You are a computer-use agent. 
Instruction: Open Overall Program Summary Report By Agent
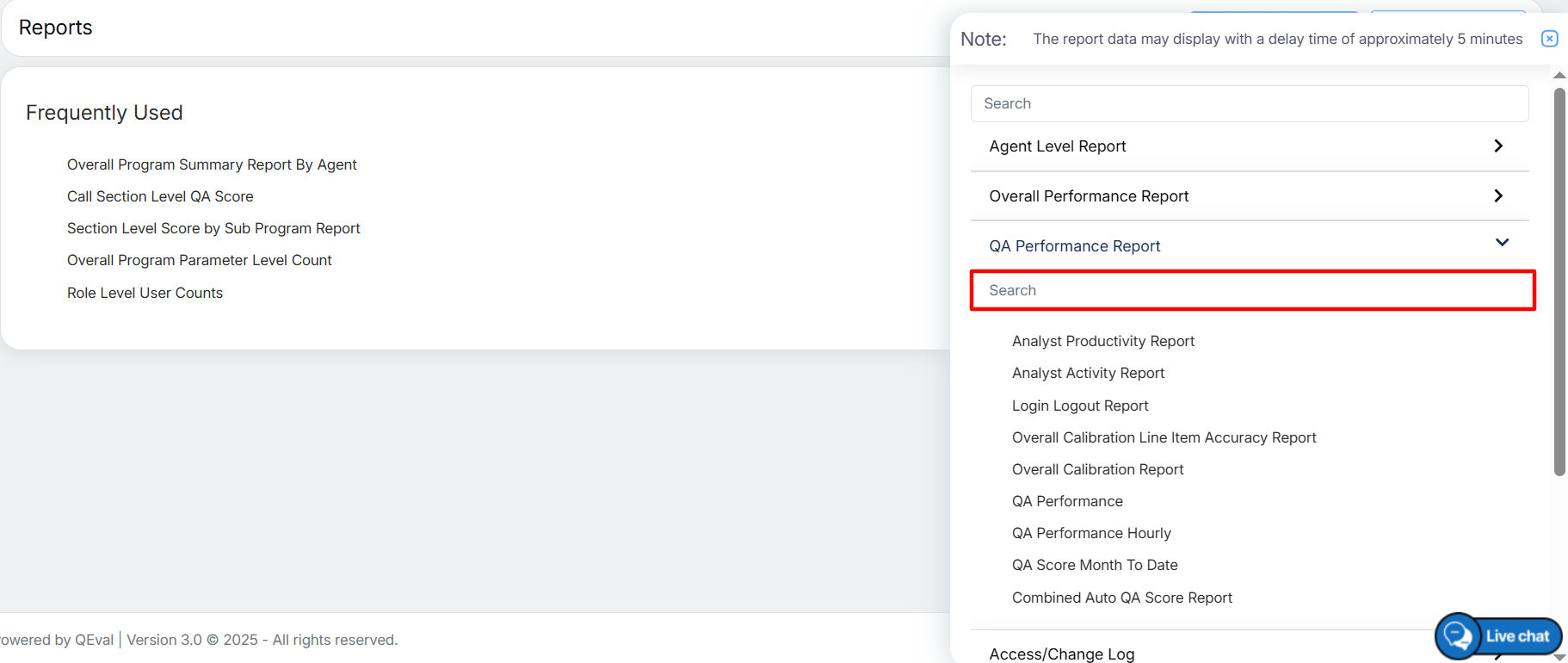[212, 164]
